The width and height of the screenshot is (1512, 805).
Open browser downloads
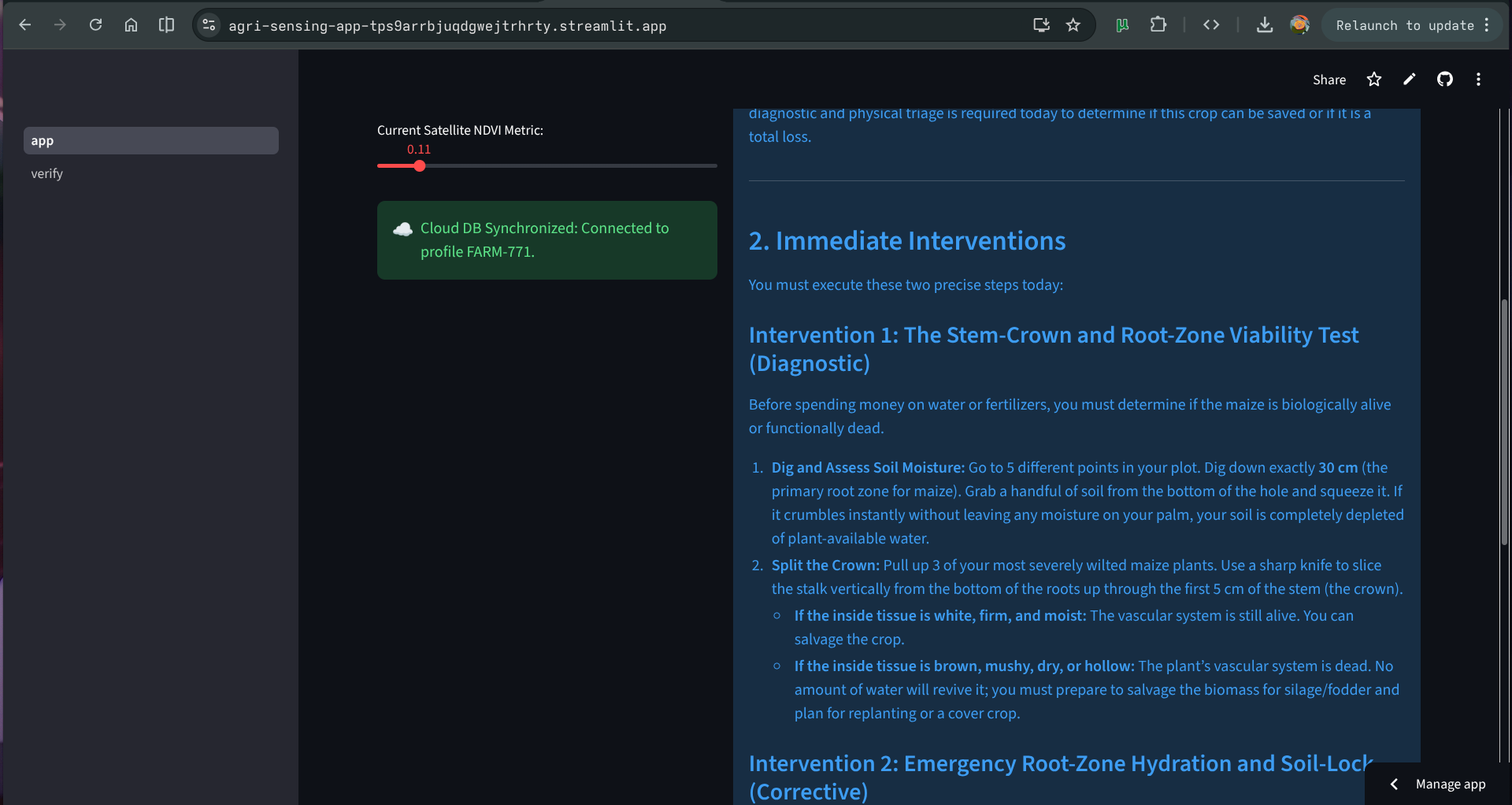(x=1264, y=25)
